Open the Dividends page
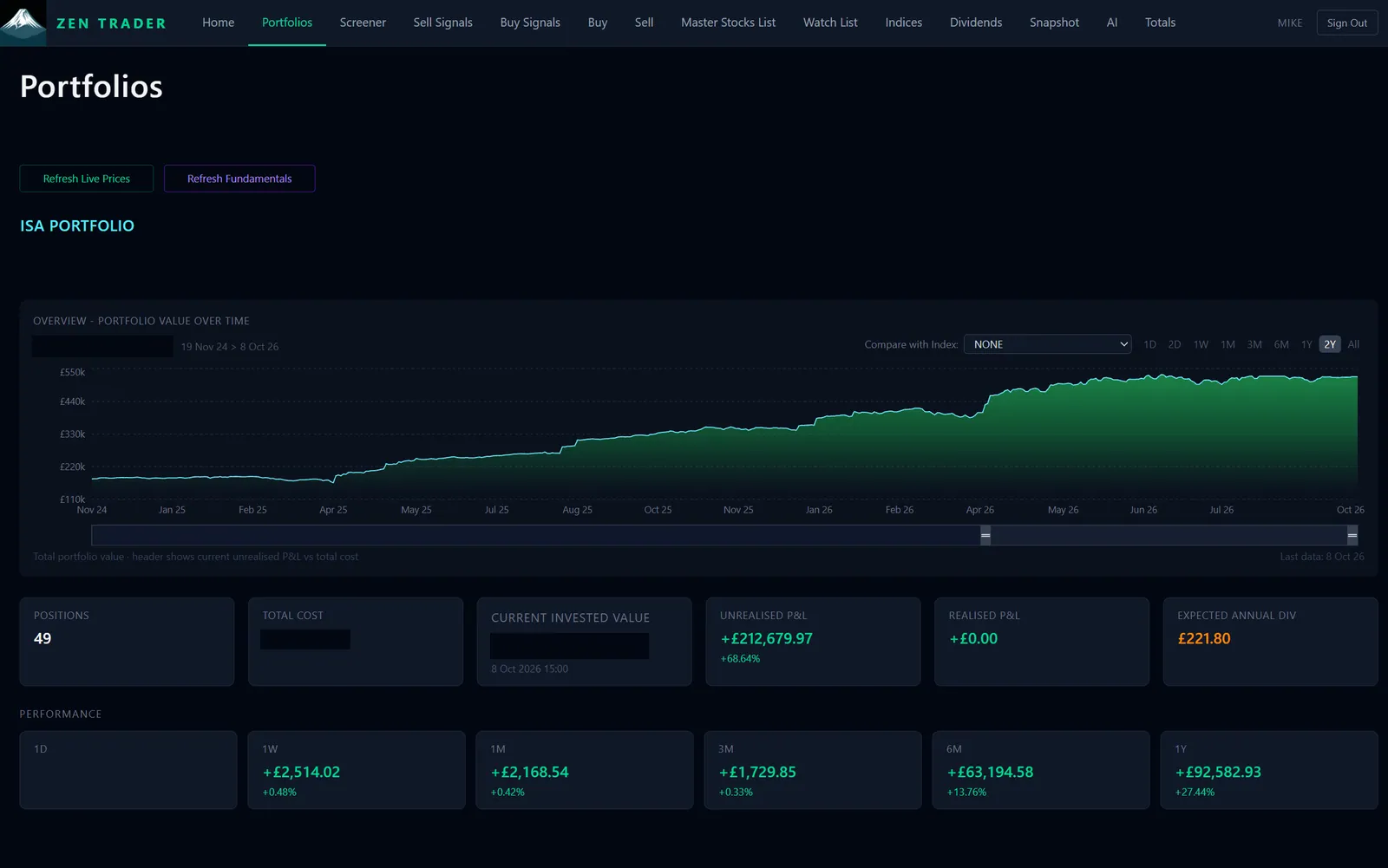1388x868 pixels. point(976,23)
